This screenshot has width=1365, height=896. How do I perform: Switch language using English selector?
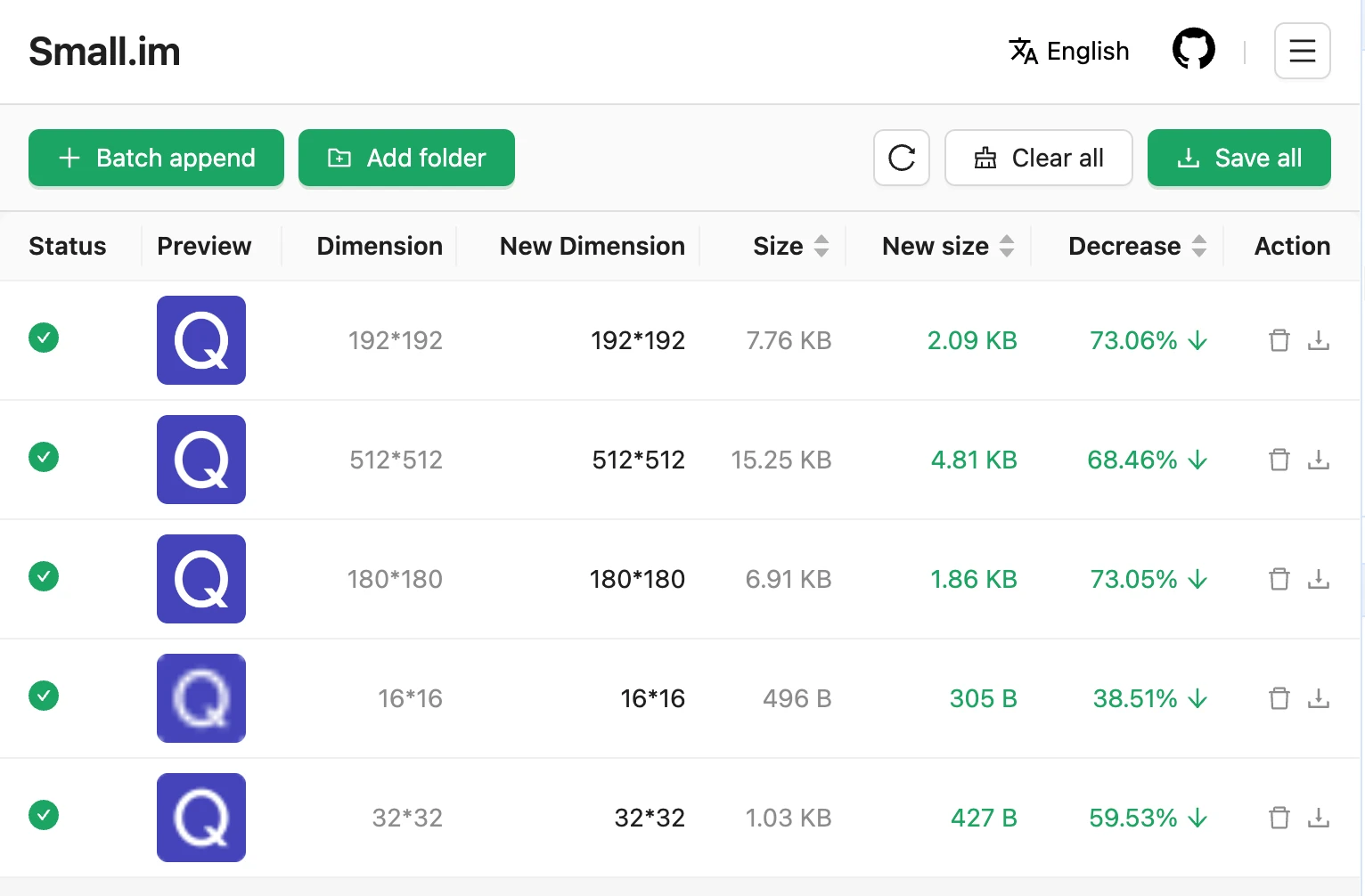click(1069, 51)
